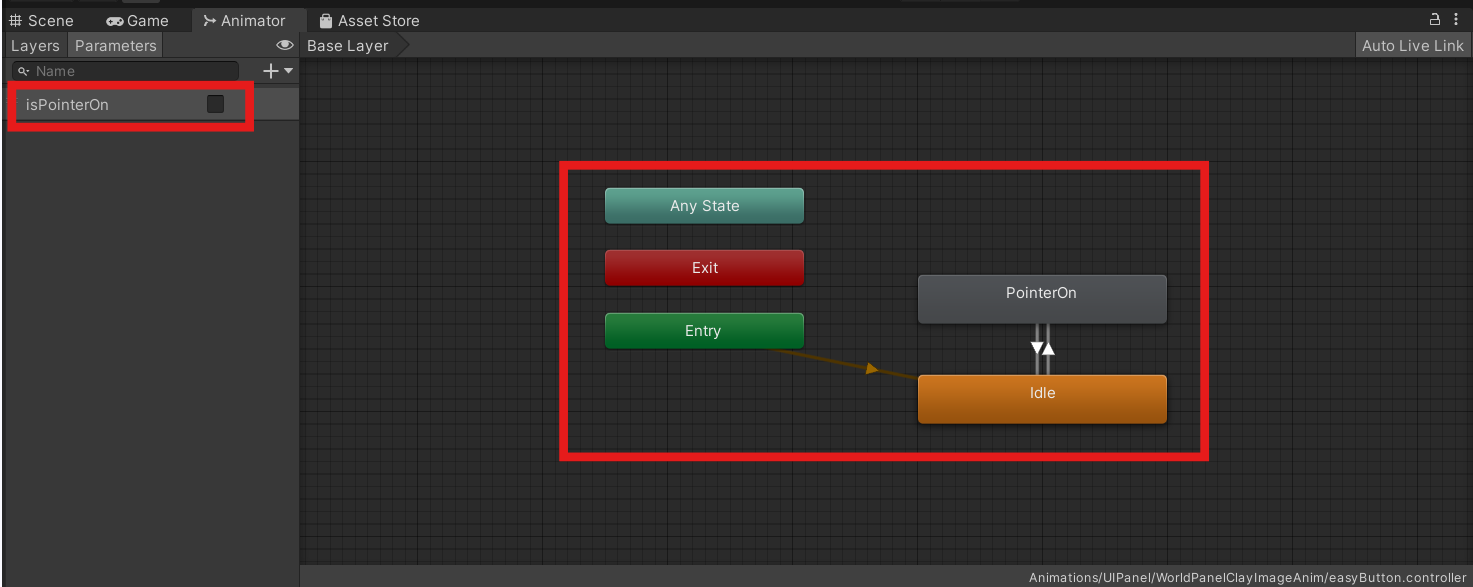Enable the isPointerOn checkbox
Screen dimensions: 1473x587
[215, 104]
